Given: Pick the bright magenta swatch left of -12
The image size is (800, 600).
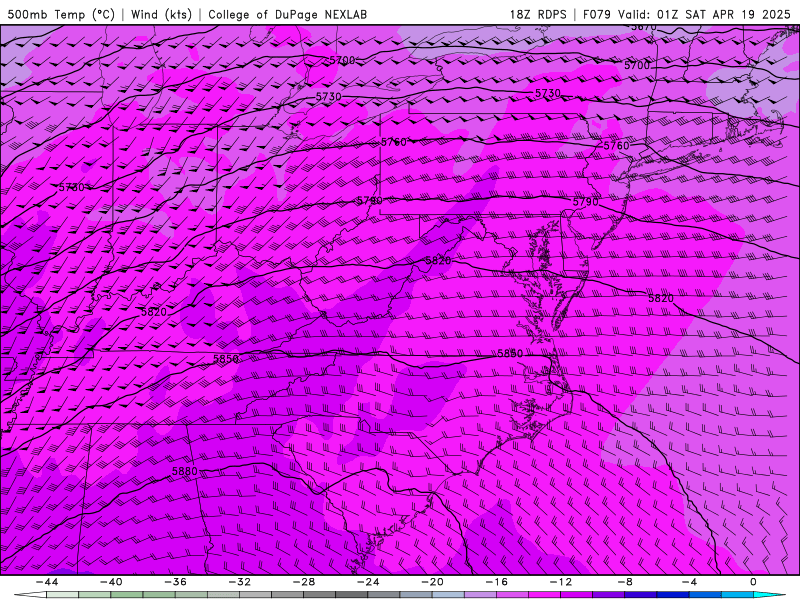Looking at the screenshot, I should [544, 595].
